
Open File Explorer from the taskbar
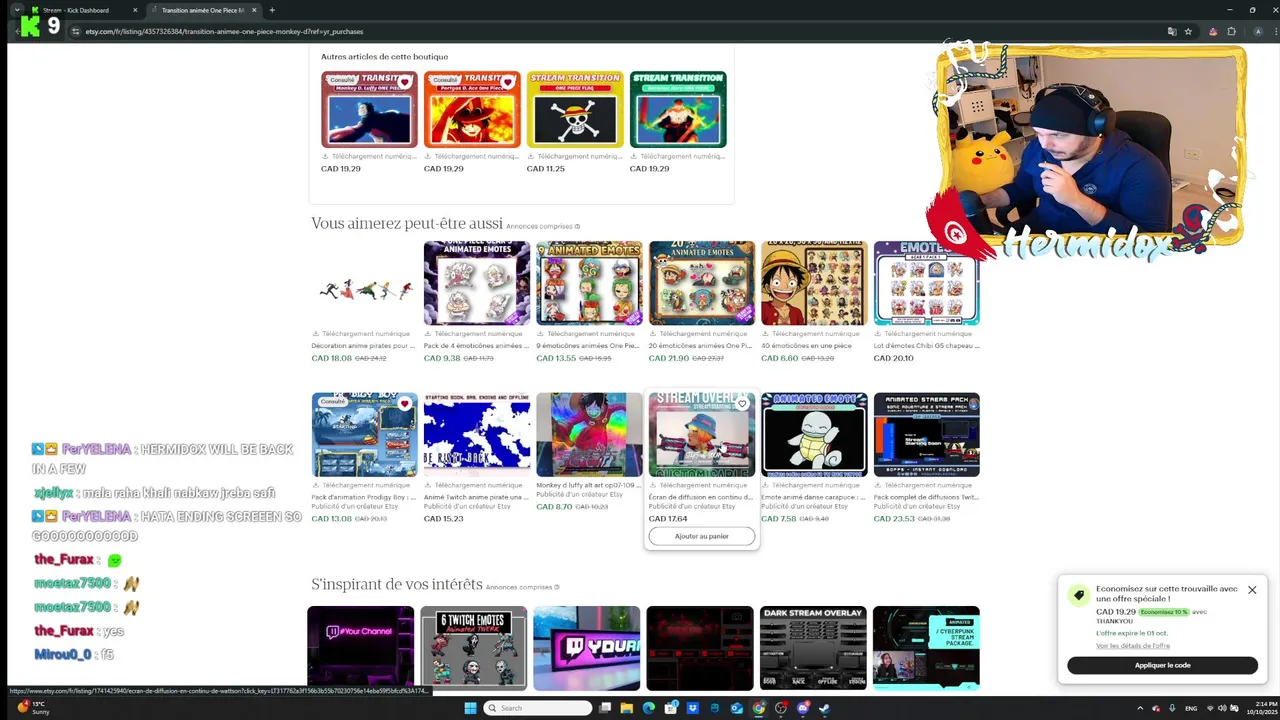click(626, 708)
